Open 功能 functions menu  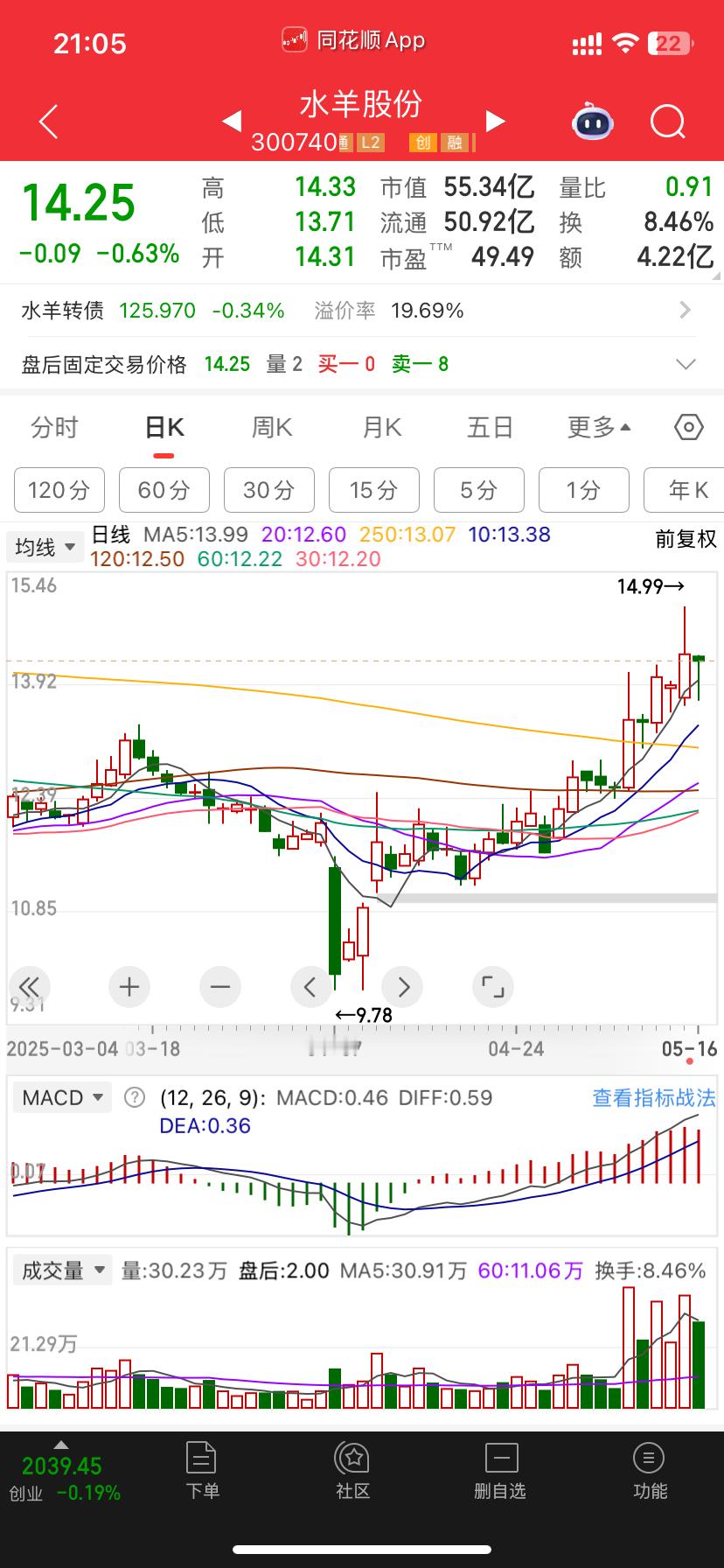pos(650,1471)
